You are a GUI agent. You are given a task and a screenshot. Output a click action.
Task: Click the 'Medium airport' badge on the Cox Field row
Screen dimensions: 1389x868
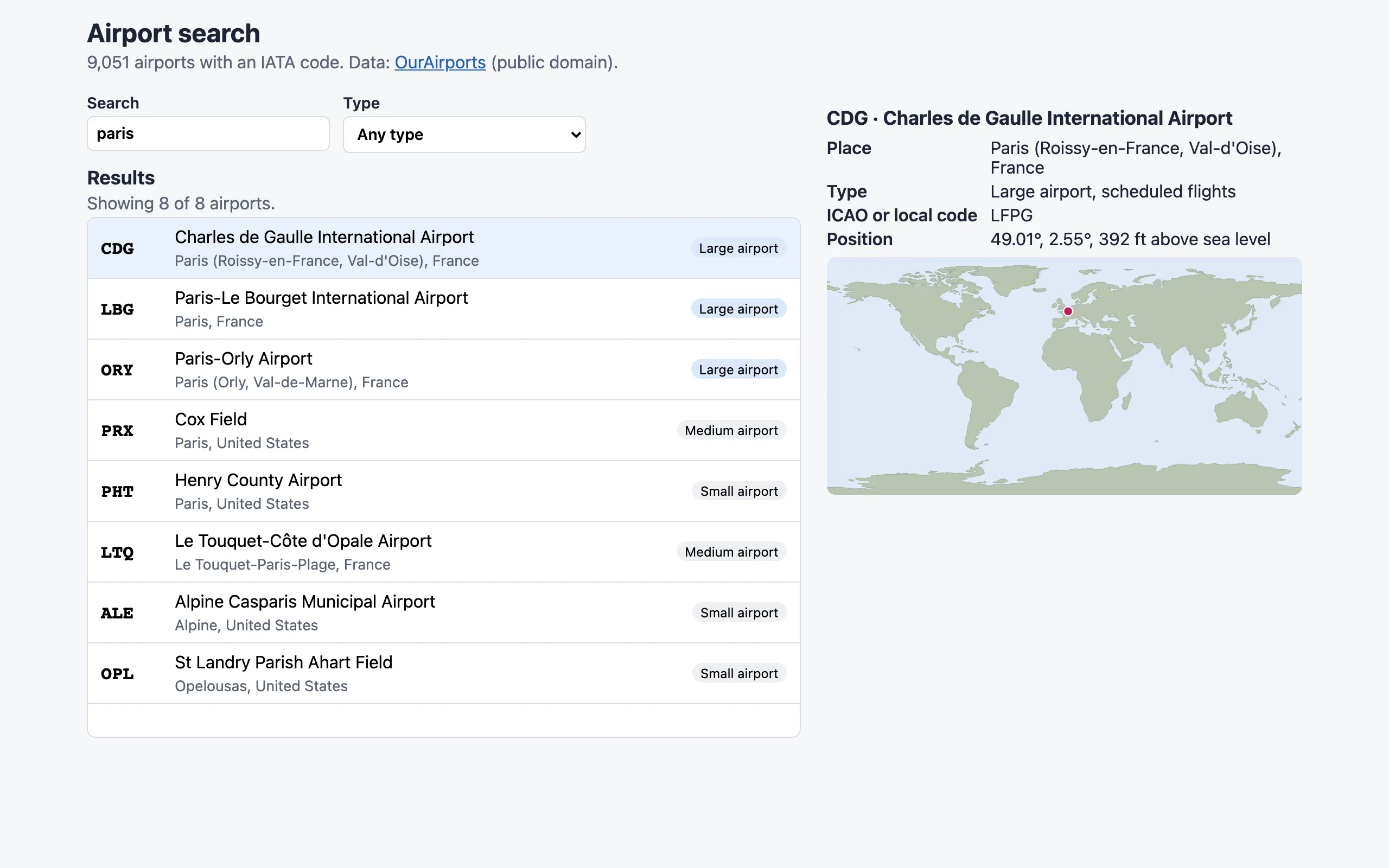pos(731,431)
